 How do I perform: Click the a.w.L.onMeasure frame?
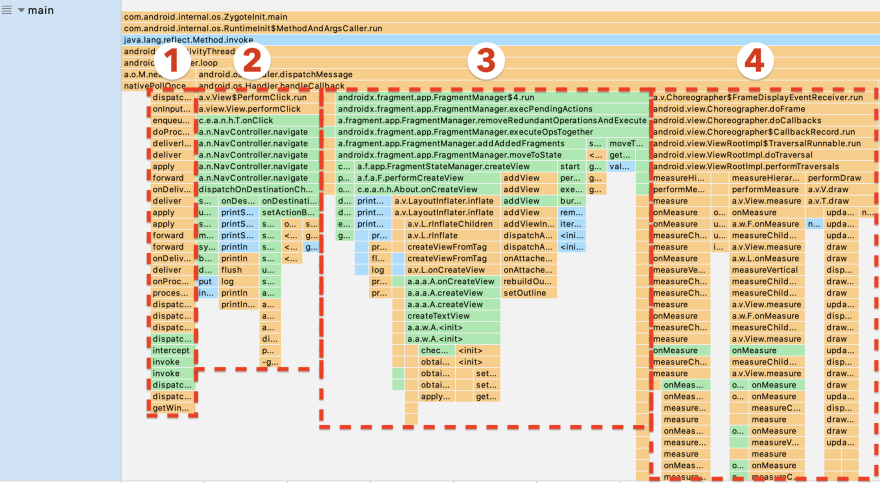[767, 258]
